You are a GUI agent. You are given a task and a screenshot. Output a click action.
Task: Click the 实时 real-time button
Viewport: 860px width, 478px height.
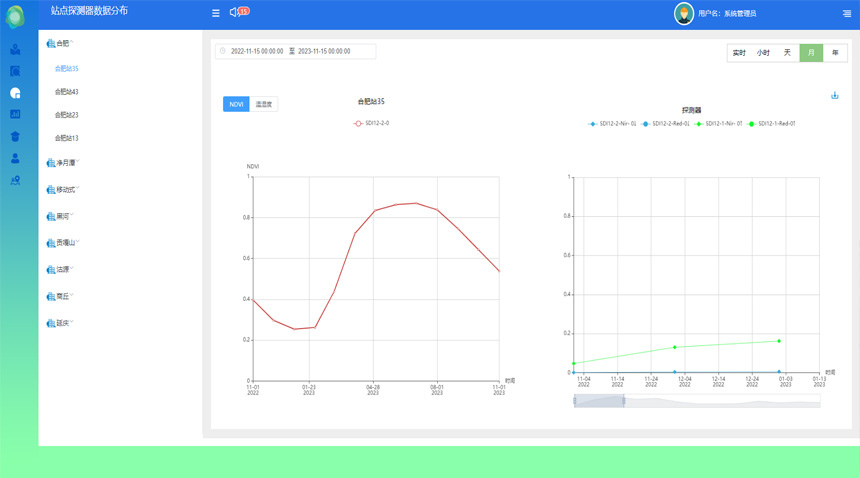[x=739, y=53]
